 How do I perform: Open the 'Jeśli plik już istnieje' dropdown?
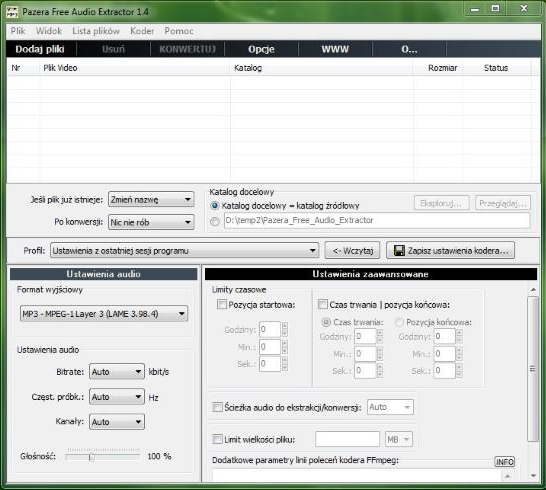[x=151, y=200]
